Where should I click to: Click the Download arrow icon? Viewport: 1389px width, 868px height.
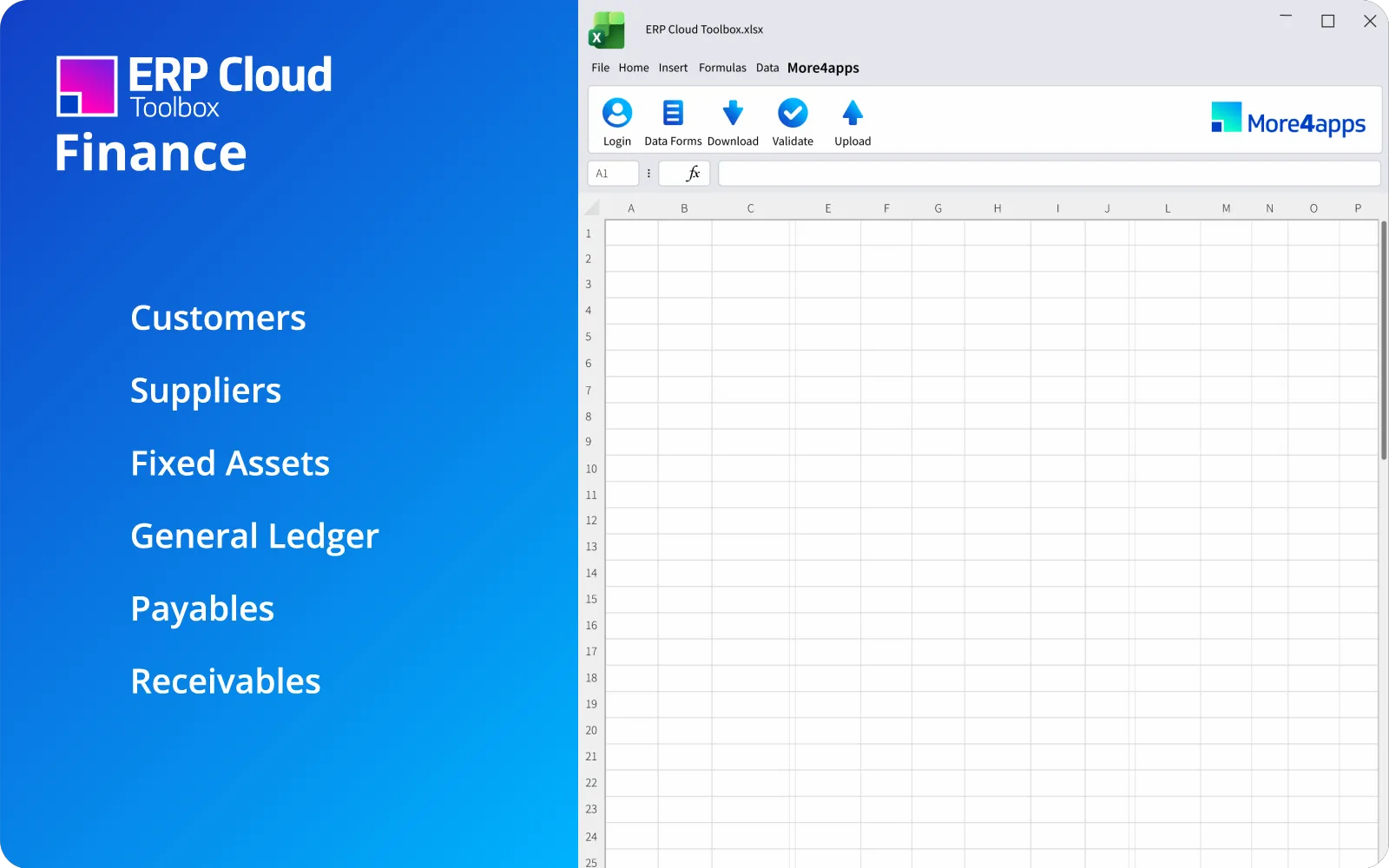click(733, 113)
